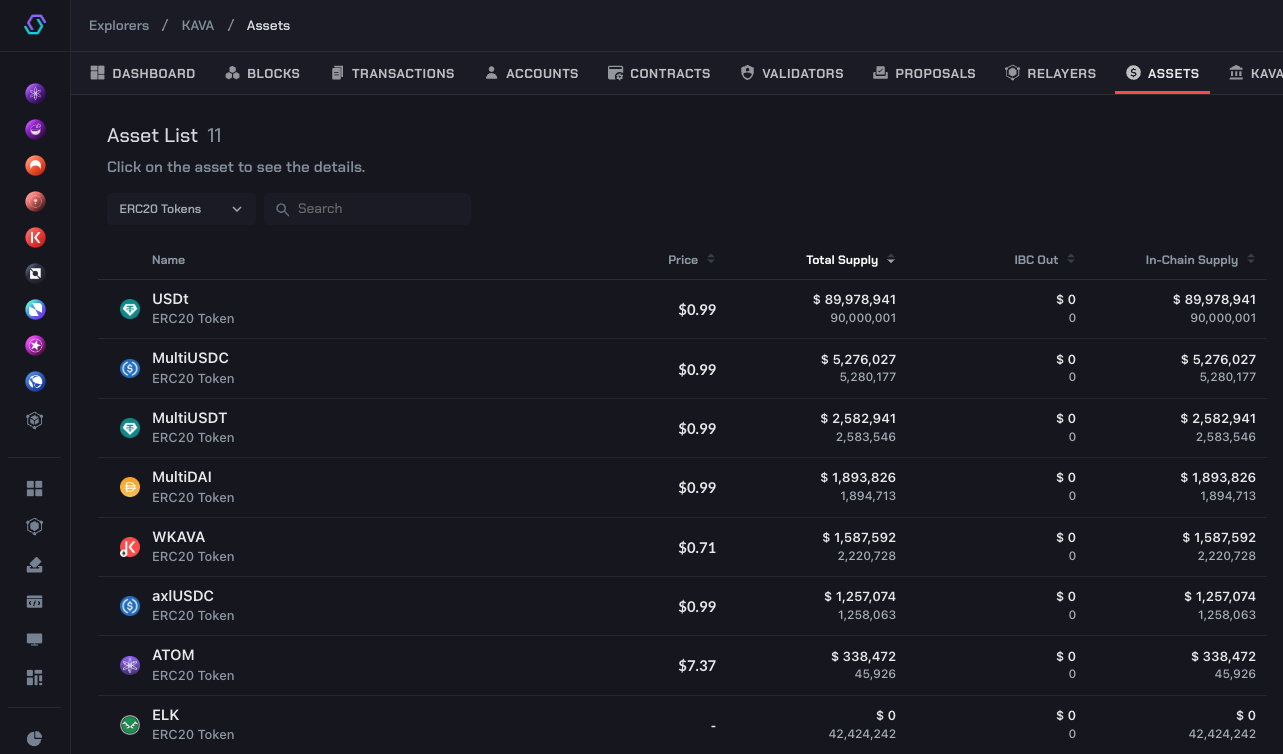Open the hexagon node icon in sidebar
The height and width of the screenshot is (754, 1283).
(x=35, y=526)
